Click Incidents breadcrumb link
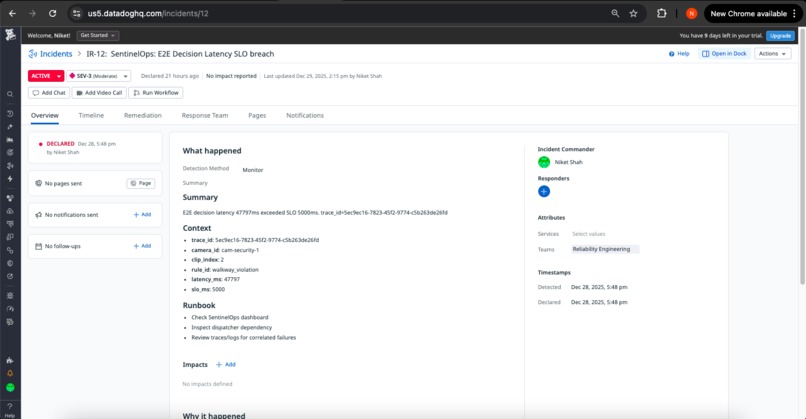Viewport: 806px width, 419px height. [56, 54]
